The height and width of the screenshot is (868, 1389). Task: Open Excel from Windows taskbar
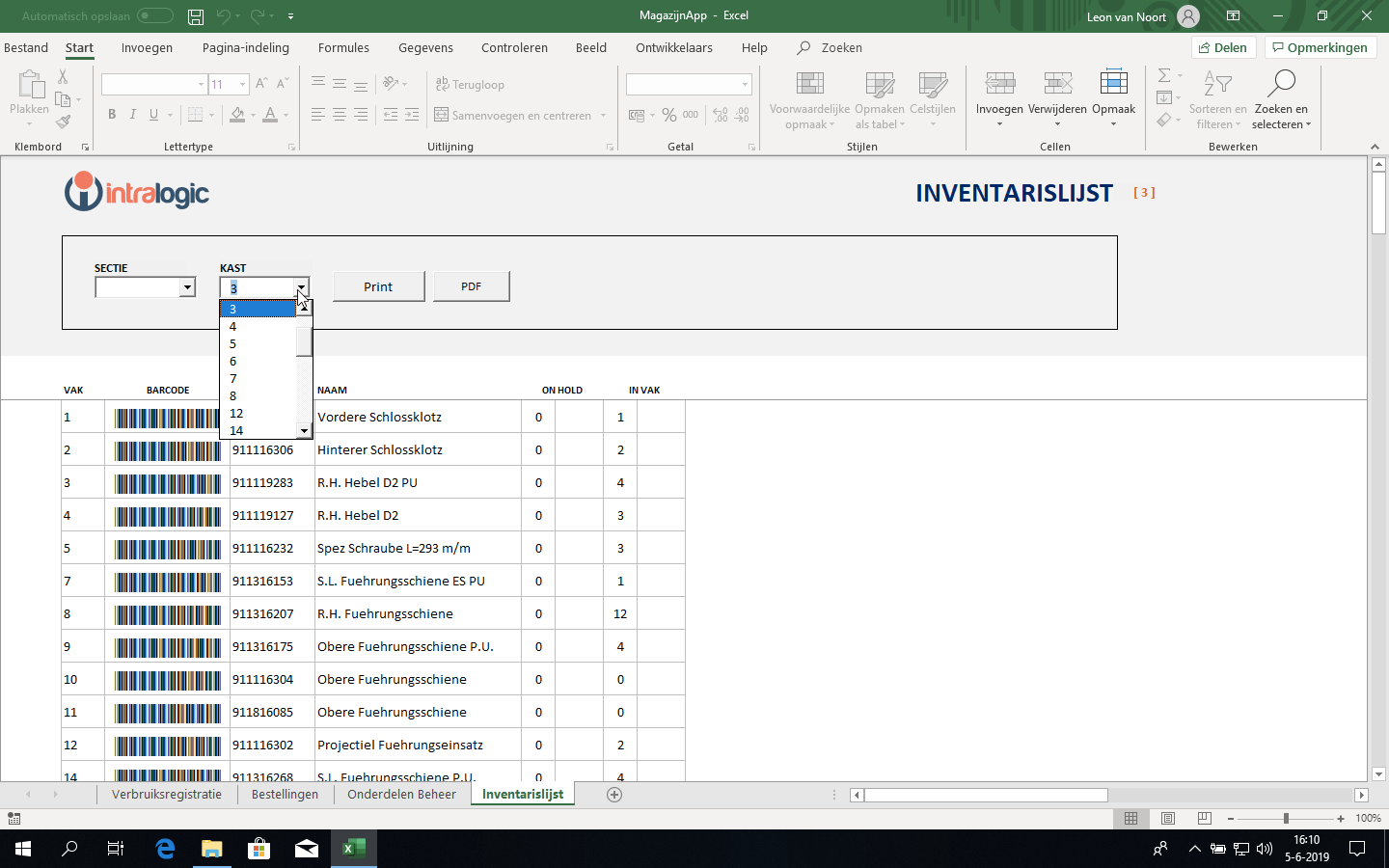353,849
